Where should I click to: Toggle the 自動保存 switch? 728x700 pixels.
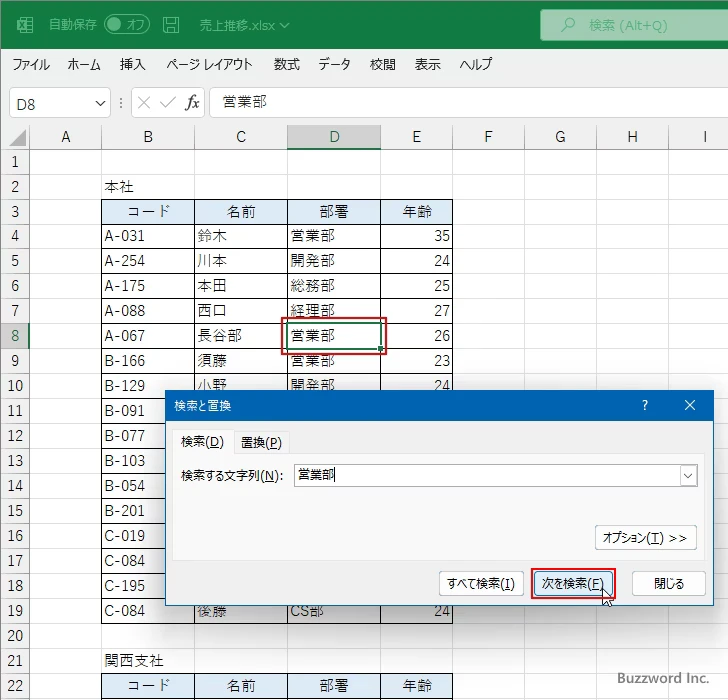[127, 24]
